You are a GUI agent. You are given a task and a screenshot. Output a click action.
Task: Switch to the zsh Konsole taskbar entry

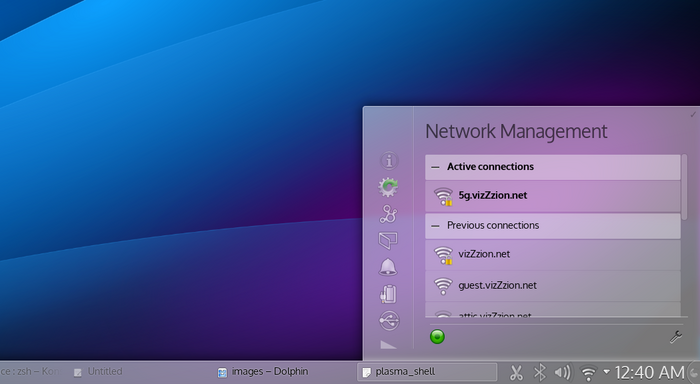tap(29, 371)
